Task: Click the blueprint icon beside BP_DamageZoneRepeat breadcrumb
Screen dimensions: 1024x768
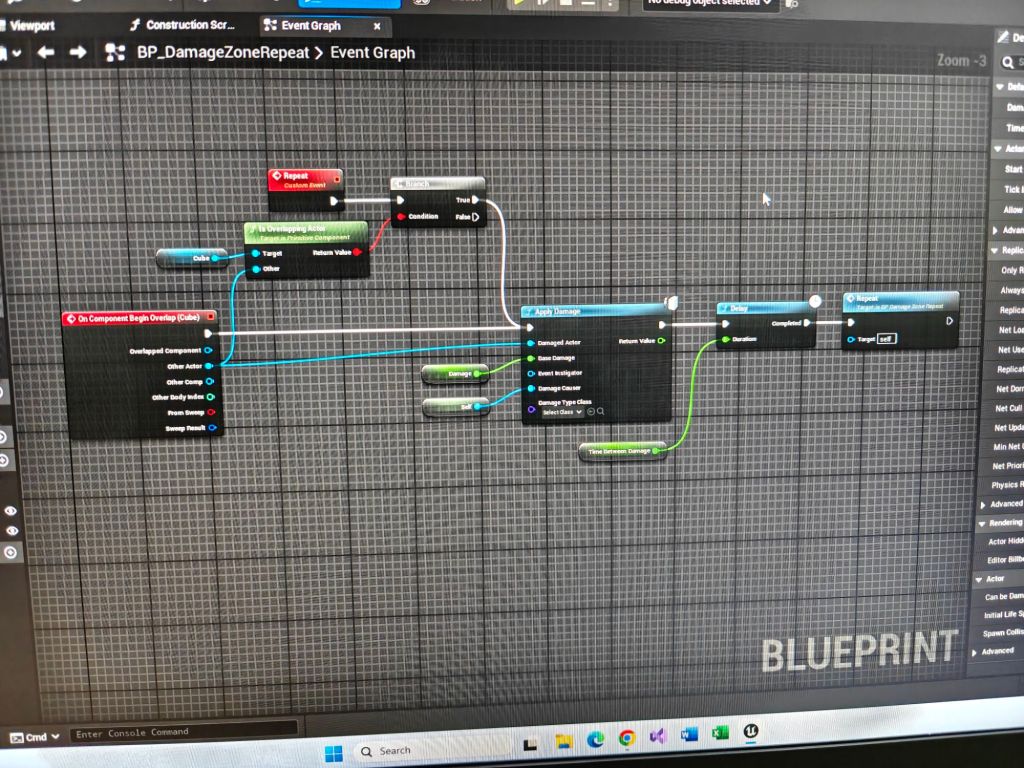Action: (x=115, y=53)
